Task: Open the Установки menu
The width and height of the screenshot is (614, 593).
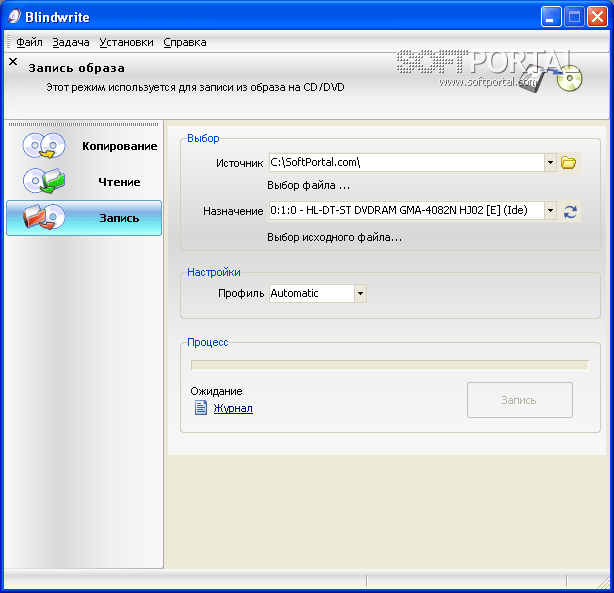Action: pos(127,42)
